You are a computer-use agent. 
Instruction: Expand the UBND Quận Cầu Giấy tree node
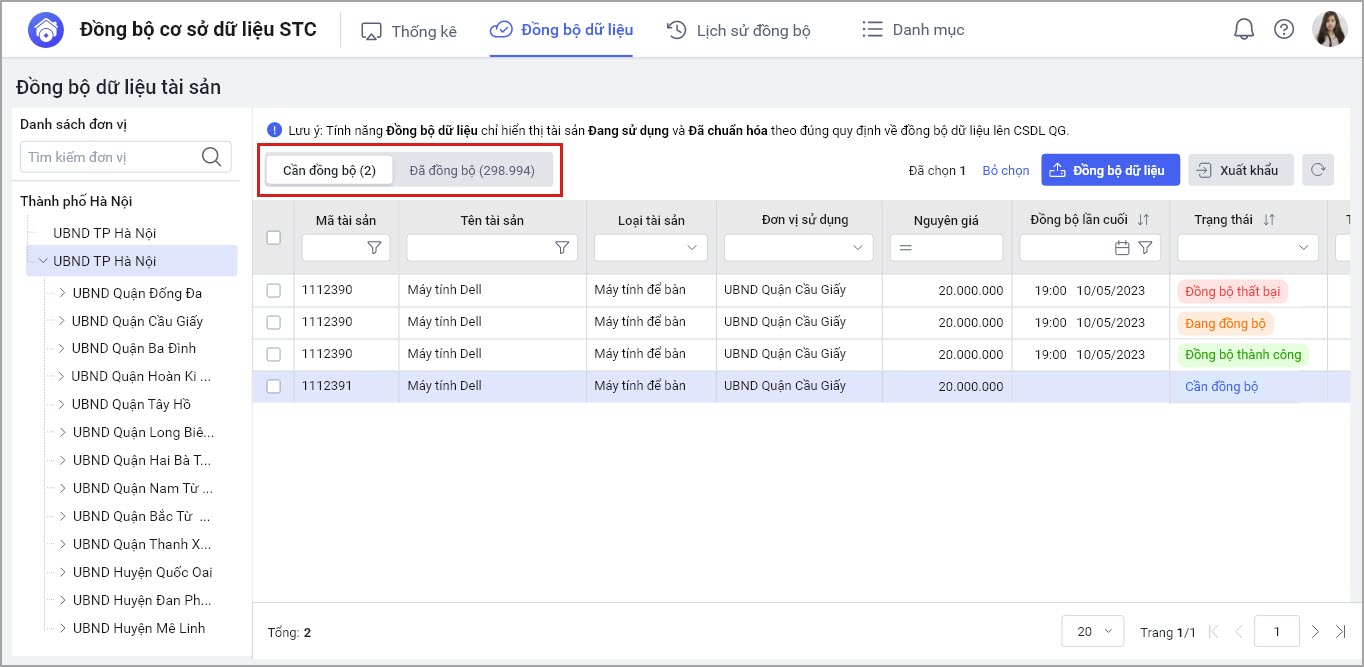tap(62, 321)
